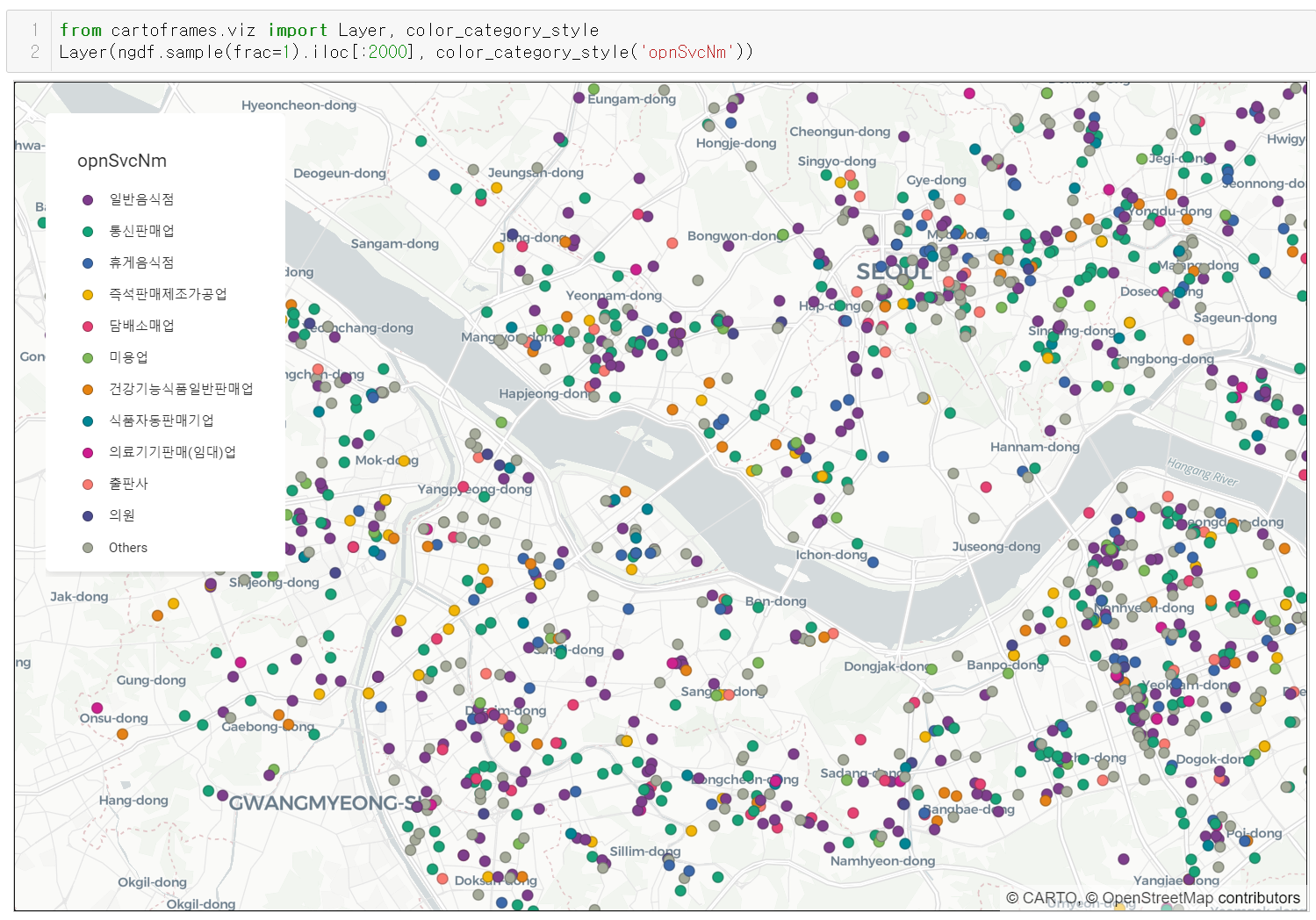Click the dark blue 의원 legend swatch
Image resolution: width=1316 pixels, height=920 pixels.
click(88, 516)
